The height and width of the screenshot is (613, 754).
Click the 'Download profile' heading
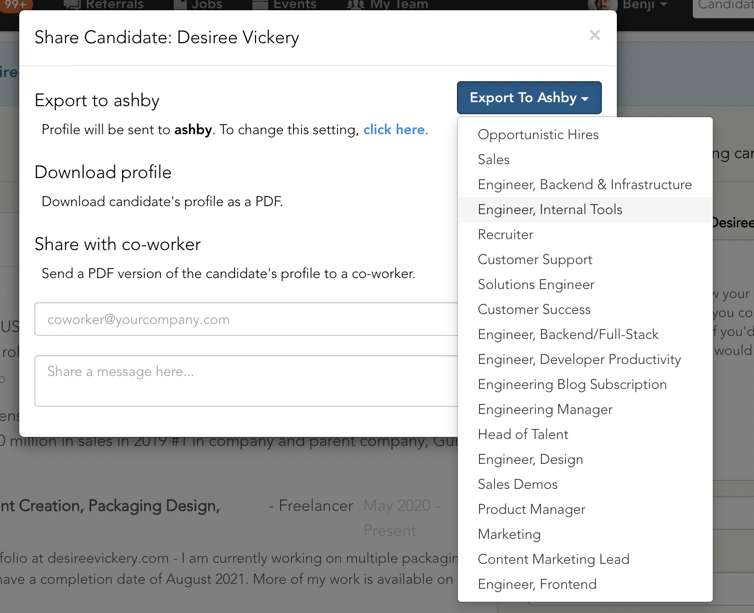[103, 172]
